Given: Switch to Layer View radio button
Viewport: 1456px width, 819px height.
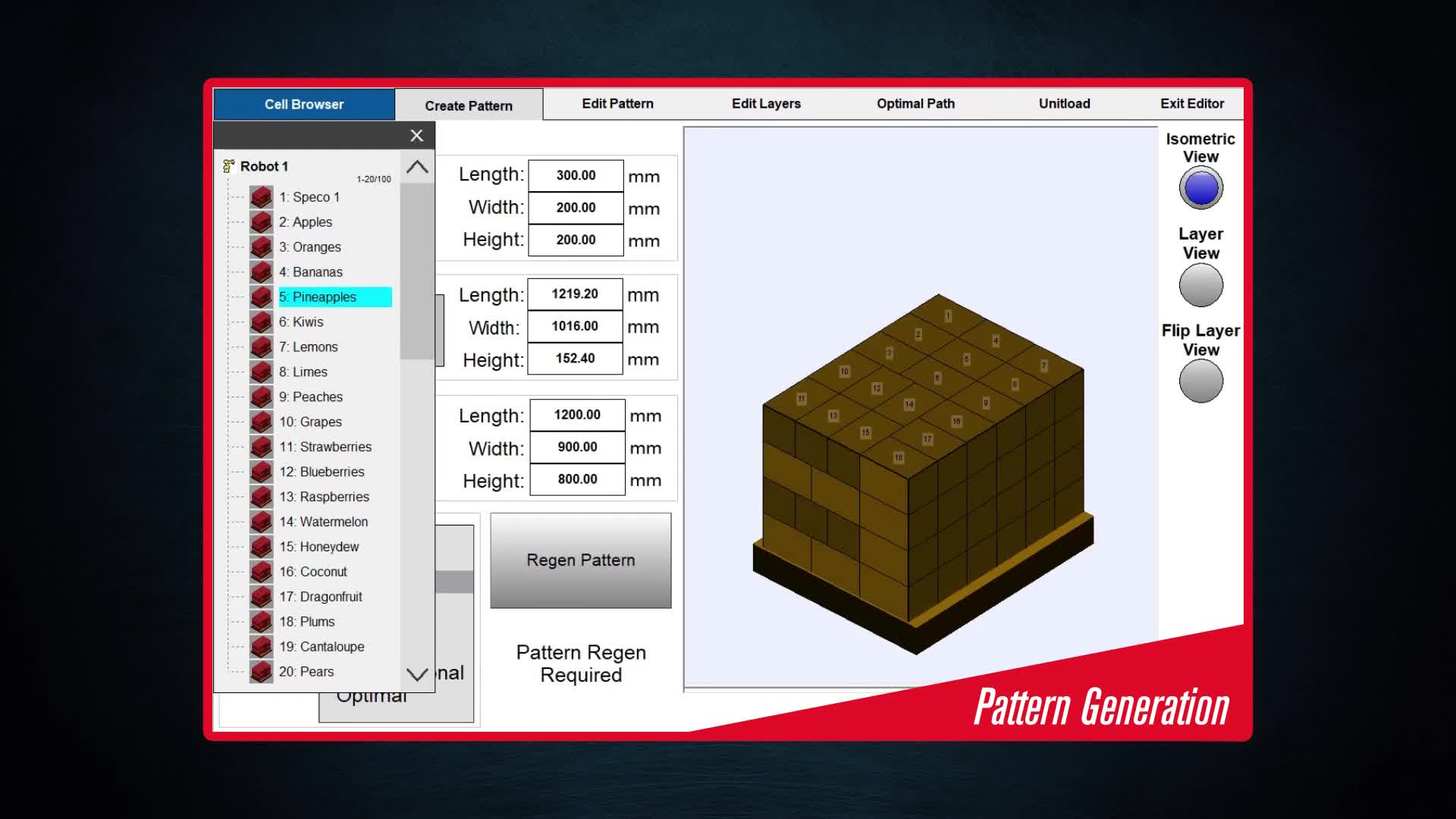Looking at the screenshot, I should pyautogui.click(x=1200, y=285).
